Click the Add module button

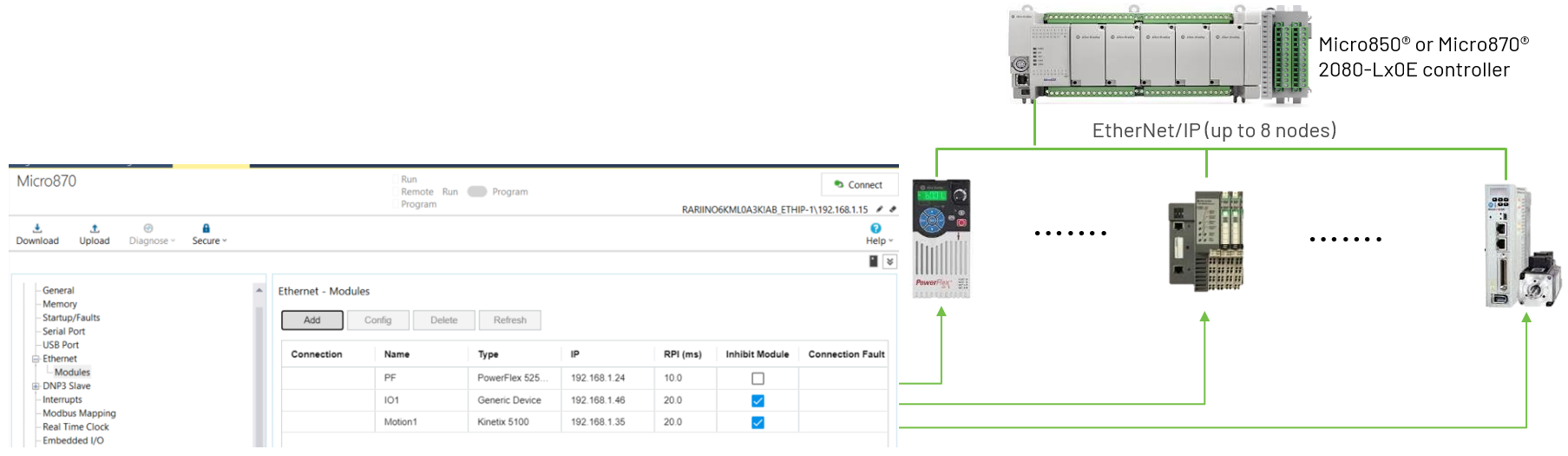point(312,321)
